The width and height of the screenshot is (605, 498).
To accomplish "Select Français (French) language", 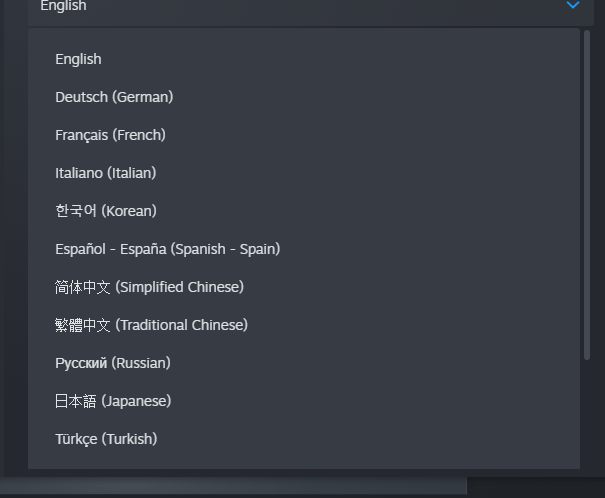I will tap(110, 135).
